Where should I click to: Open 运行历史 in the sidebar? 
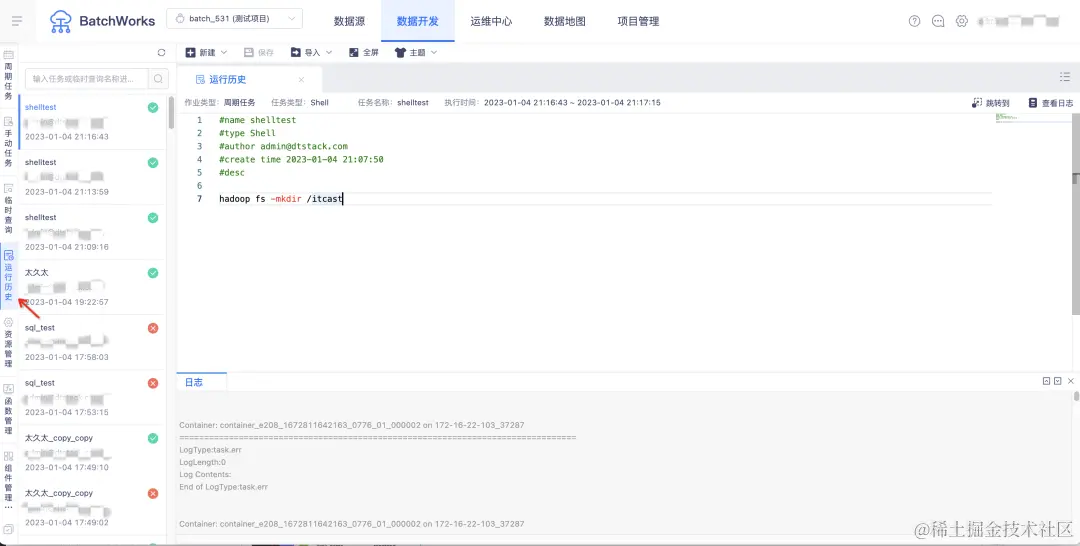pyautogui.click(x=8, y=276)
